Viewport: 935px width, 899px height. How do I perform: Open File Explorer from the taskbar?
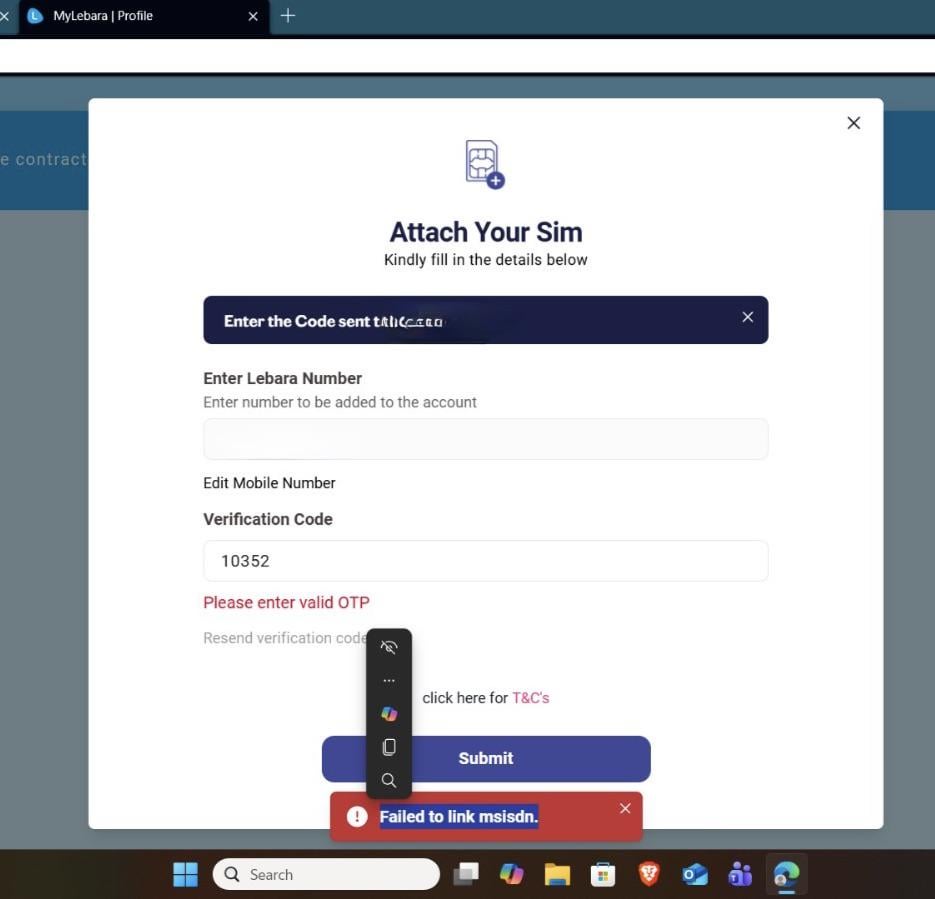pyautogui.click(x=557, y=875)
